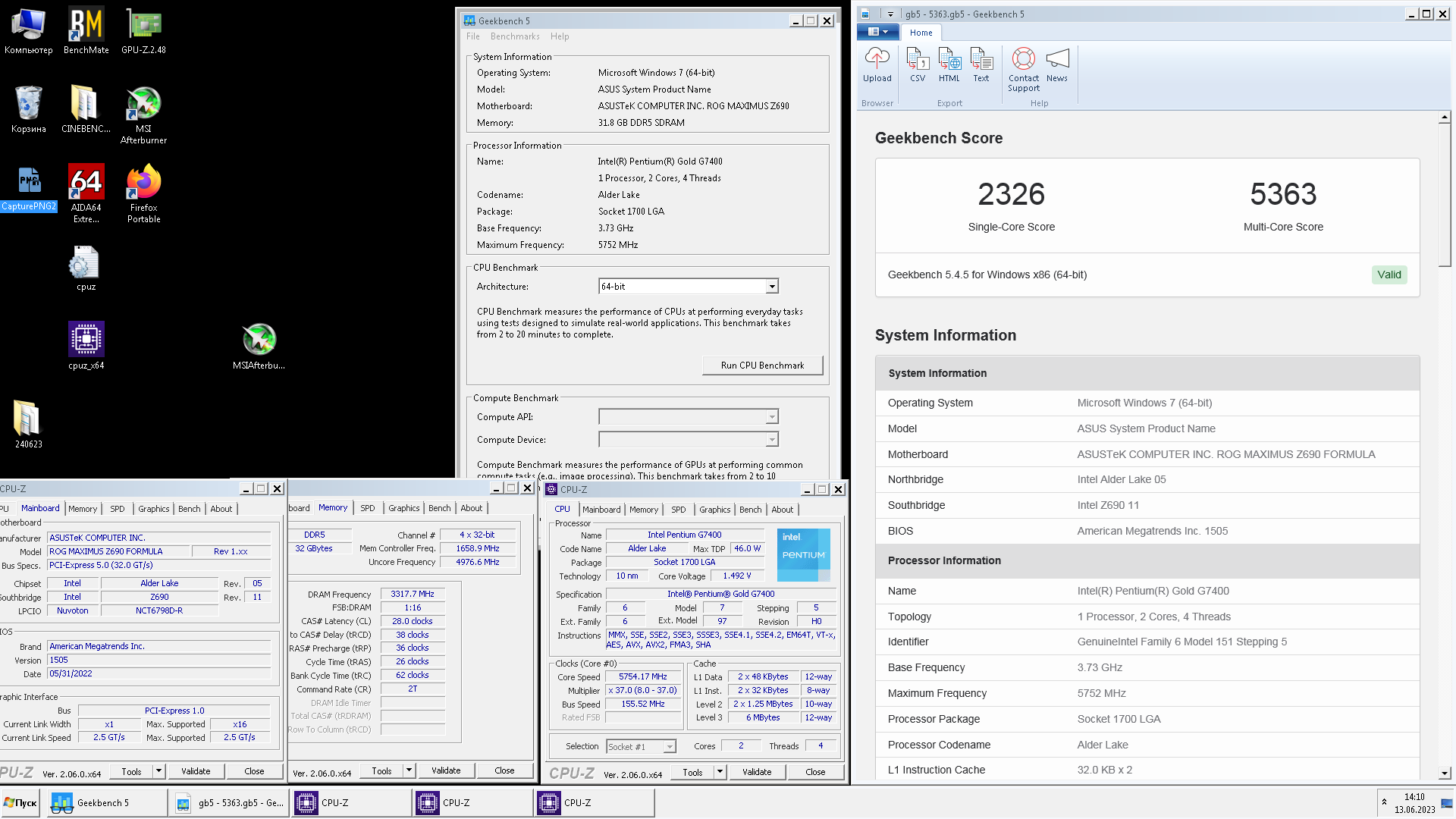
Task: Click the Upload icon in the results ribbon
Action: point(877,65)
